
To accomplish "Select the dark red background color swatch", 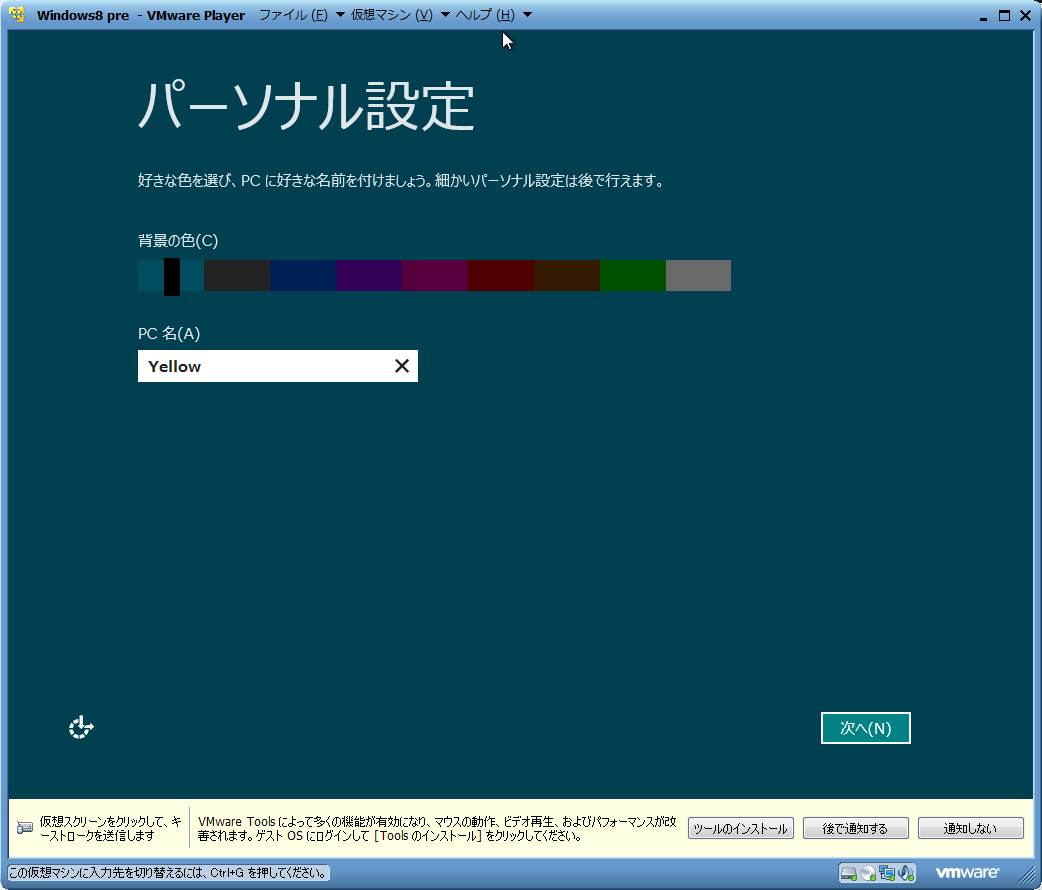I will (500, 275).
